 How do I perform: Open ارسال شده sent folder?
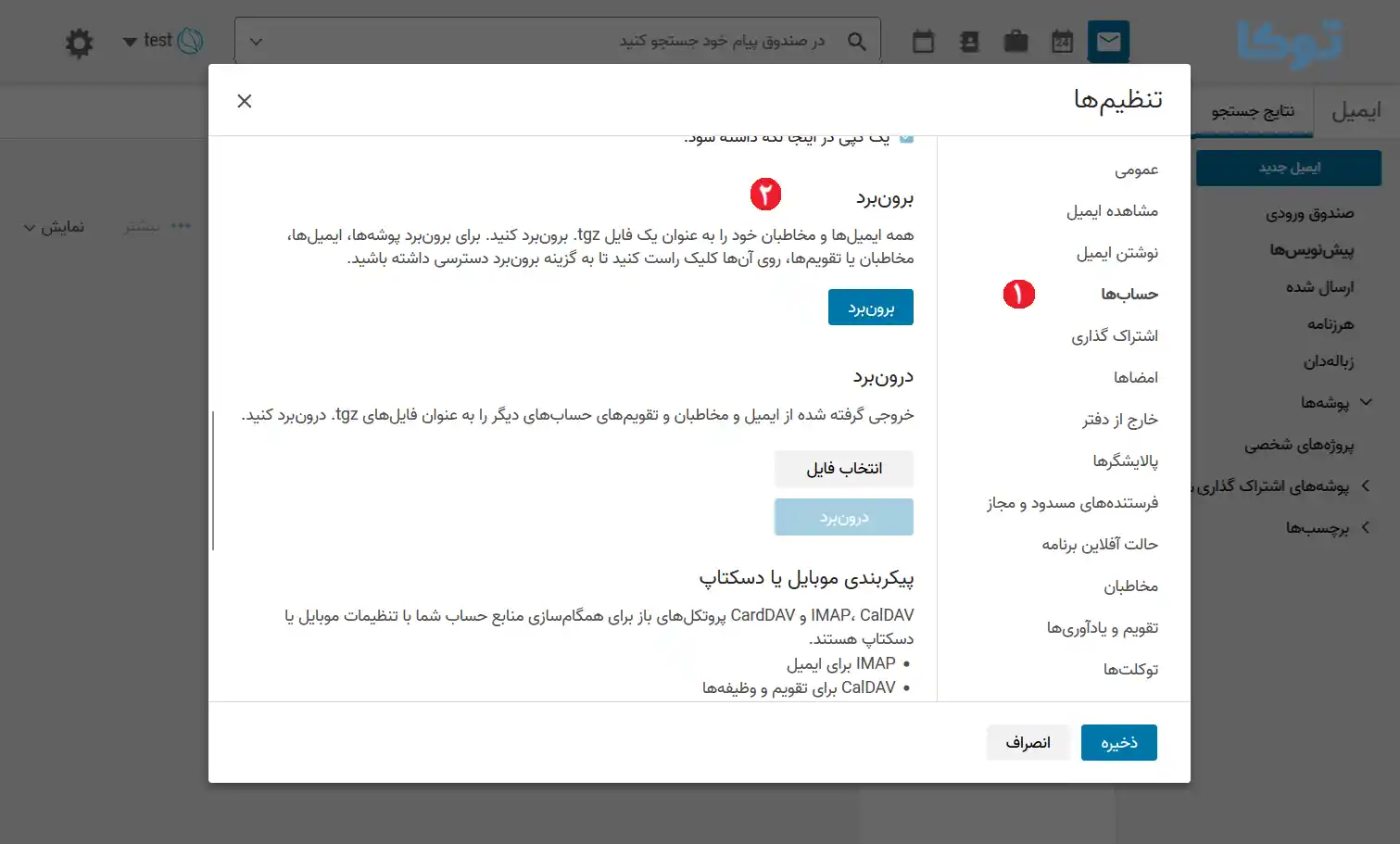click(x=1319, y=287)
